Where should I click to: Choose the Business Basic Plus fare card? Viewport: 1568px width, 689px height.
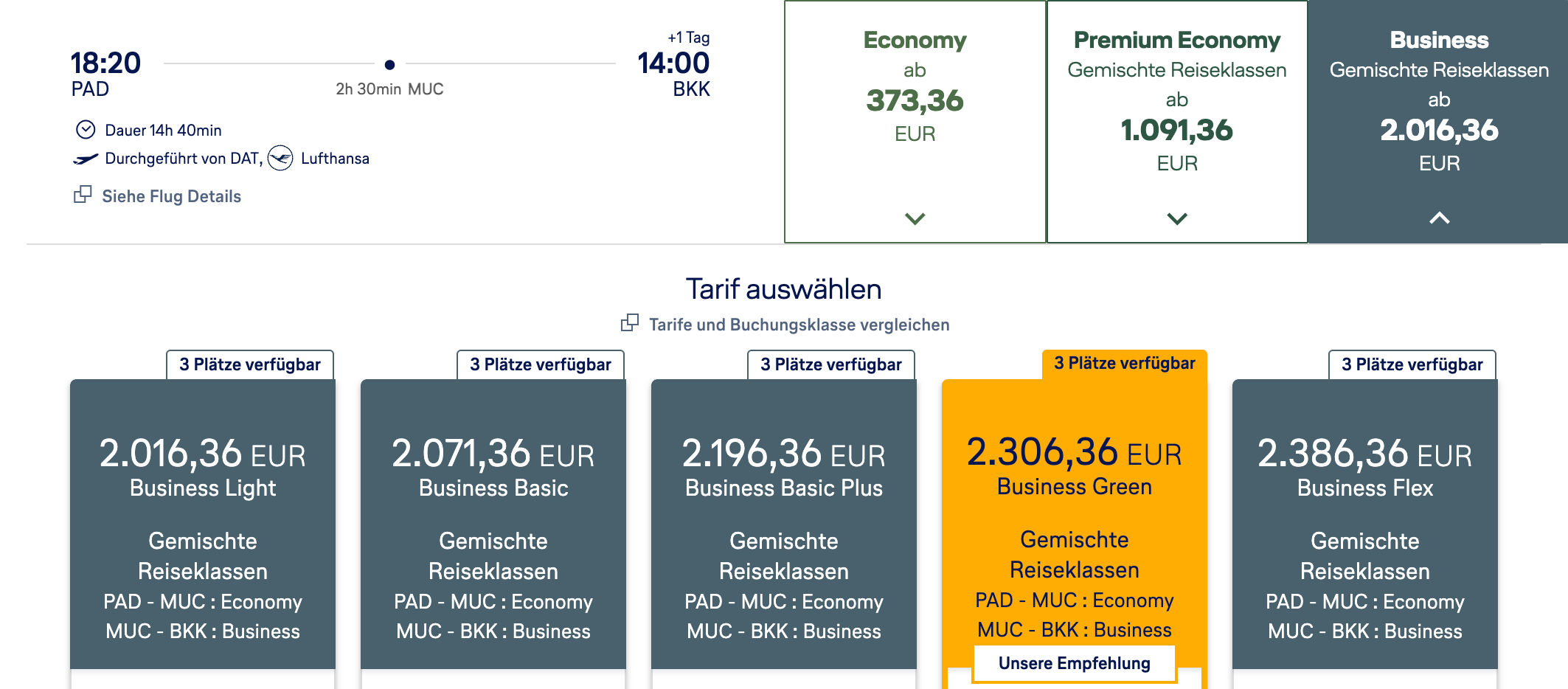pyautogui.click(x=784, y=524)
